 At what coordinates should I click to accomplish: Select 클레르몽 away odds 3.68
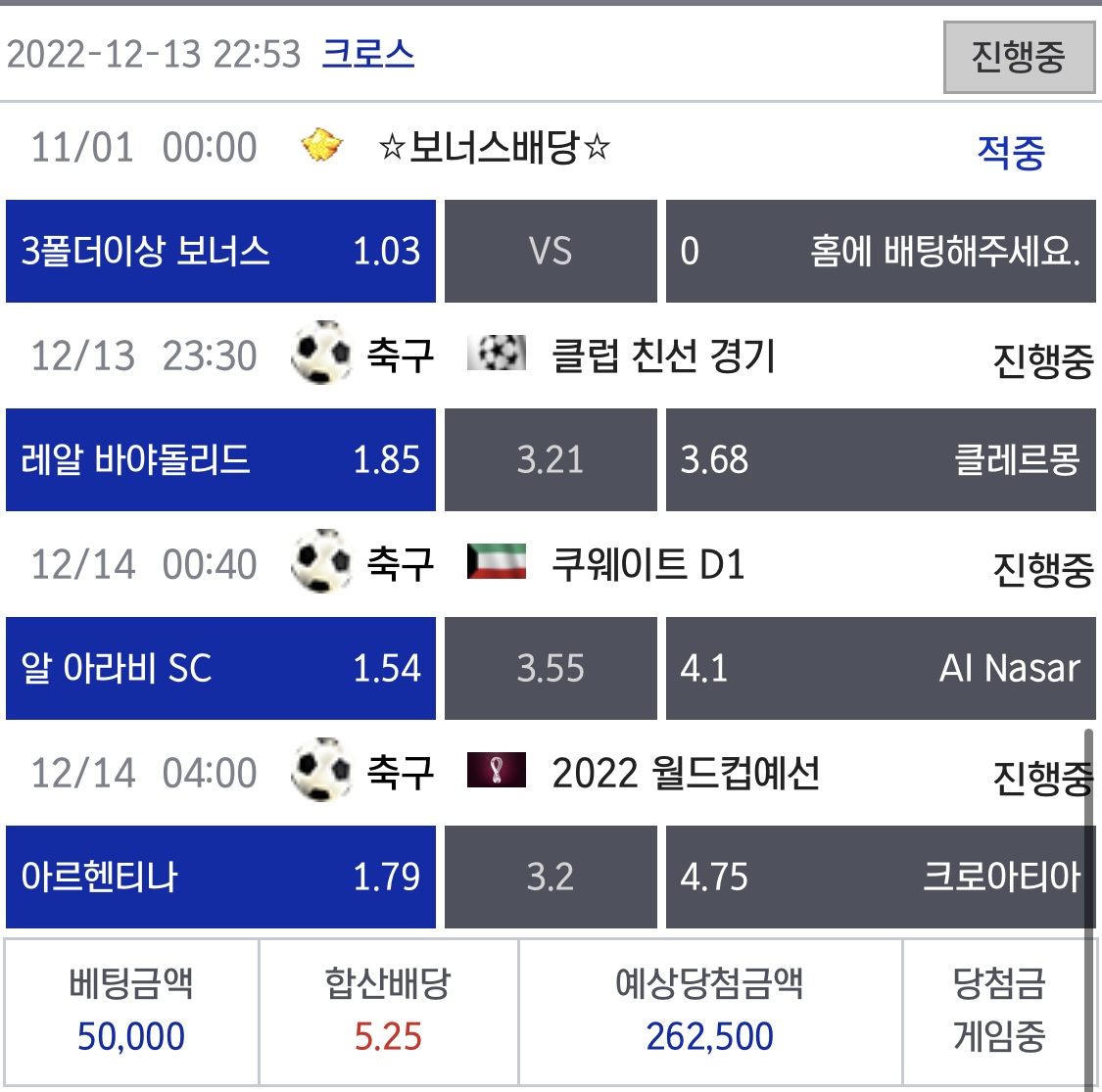click(881, 459)
